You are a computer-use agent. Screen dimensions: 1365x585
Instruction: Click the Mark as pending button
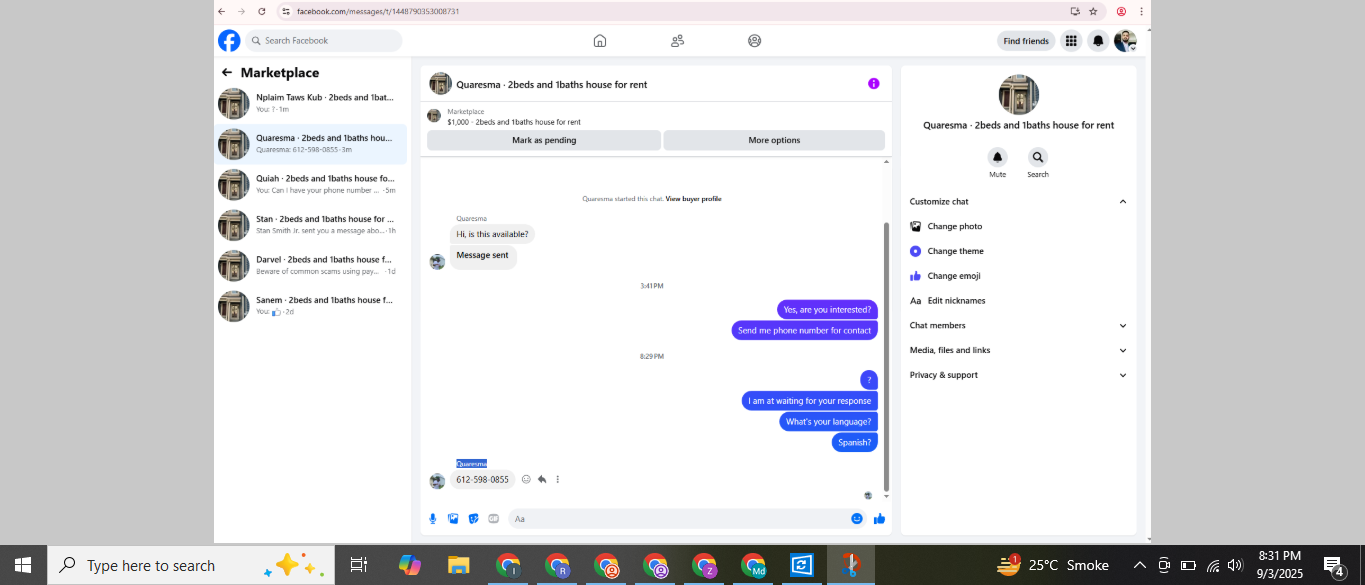coord(544,140)
